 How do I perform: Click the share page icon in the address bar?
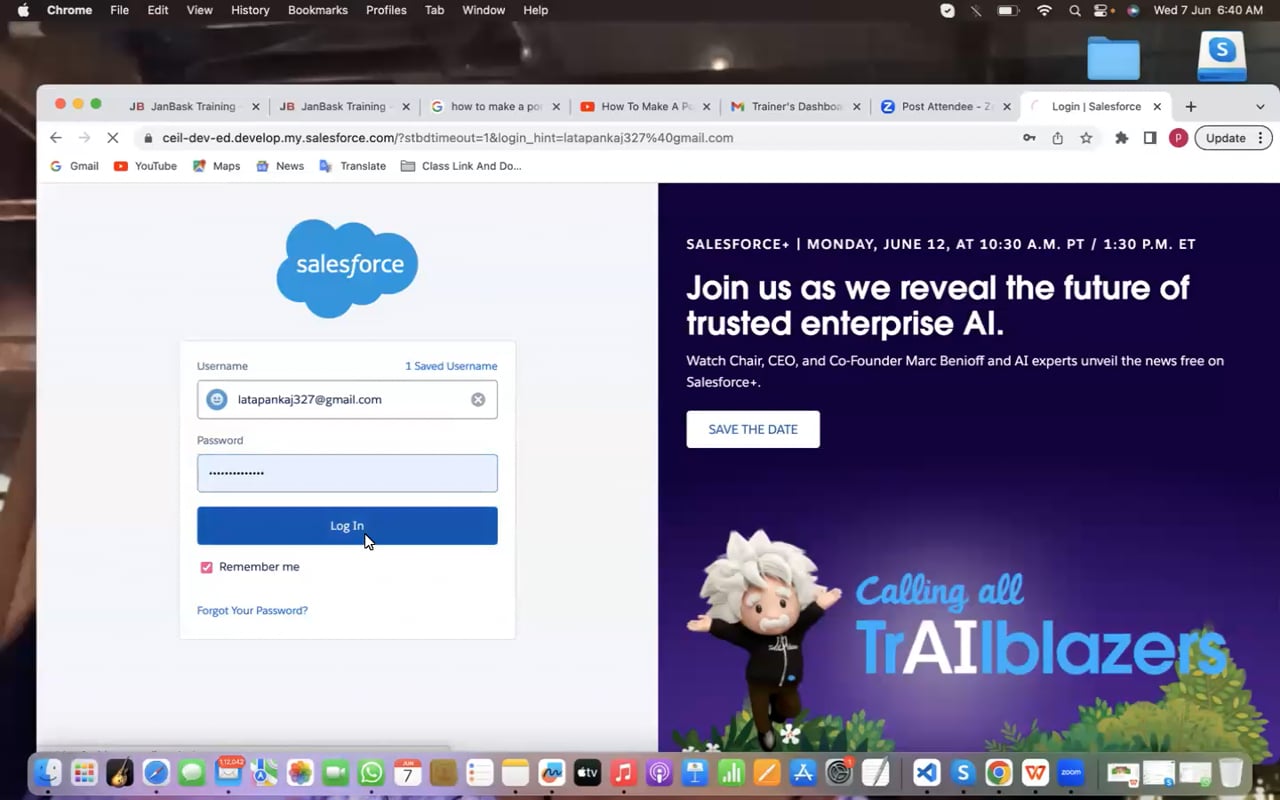[x=1057, y=138]
